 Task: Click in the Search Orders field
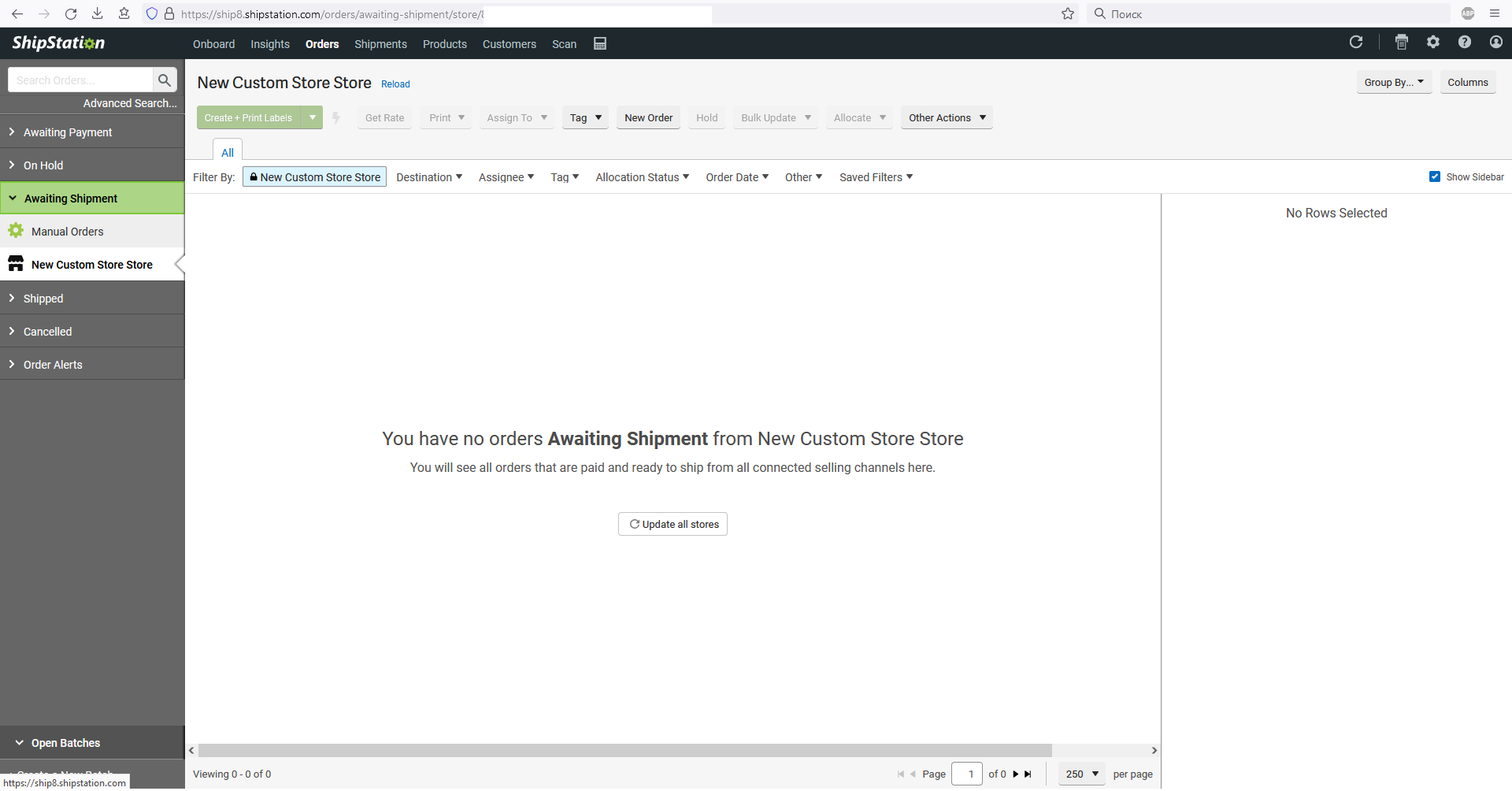pyautogui.click(x=80, y=80)
